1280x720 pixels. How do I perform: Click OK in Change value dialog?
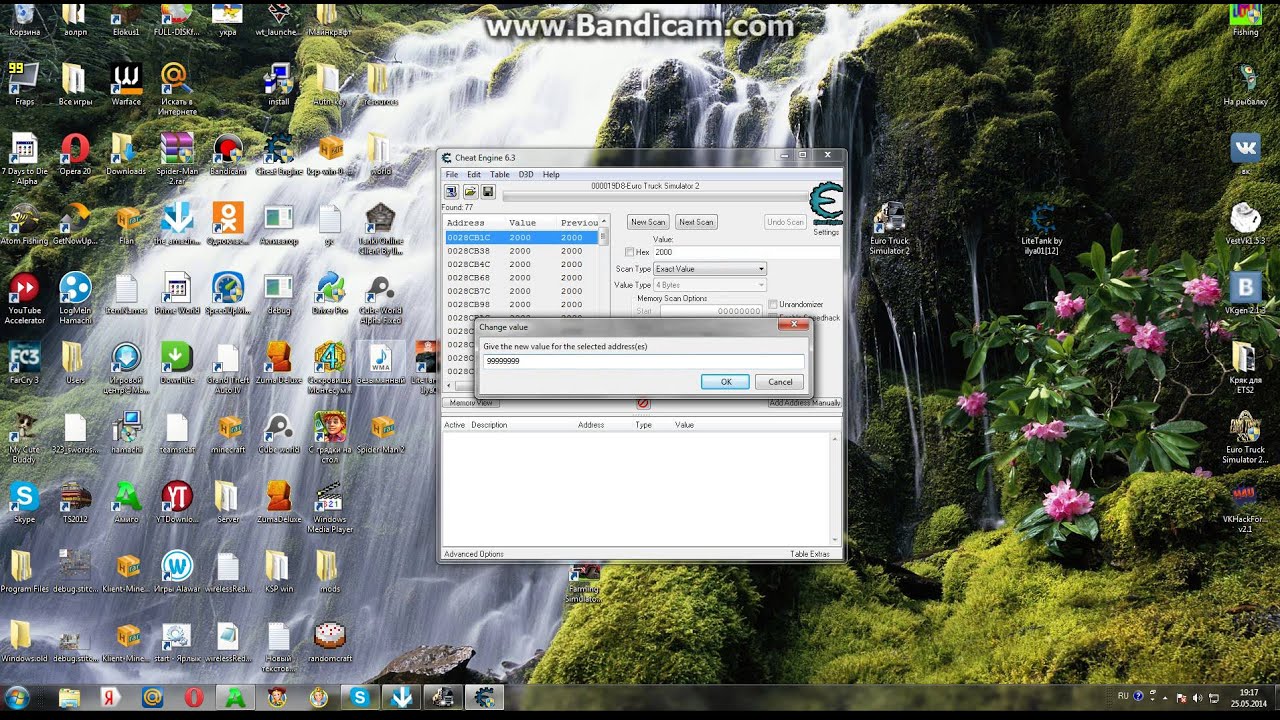726,382
